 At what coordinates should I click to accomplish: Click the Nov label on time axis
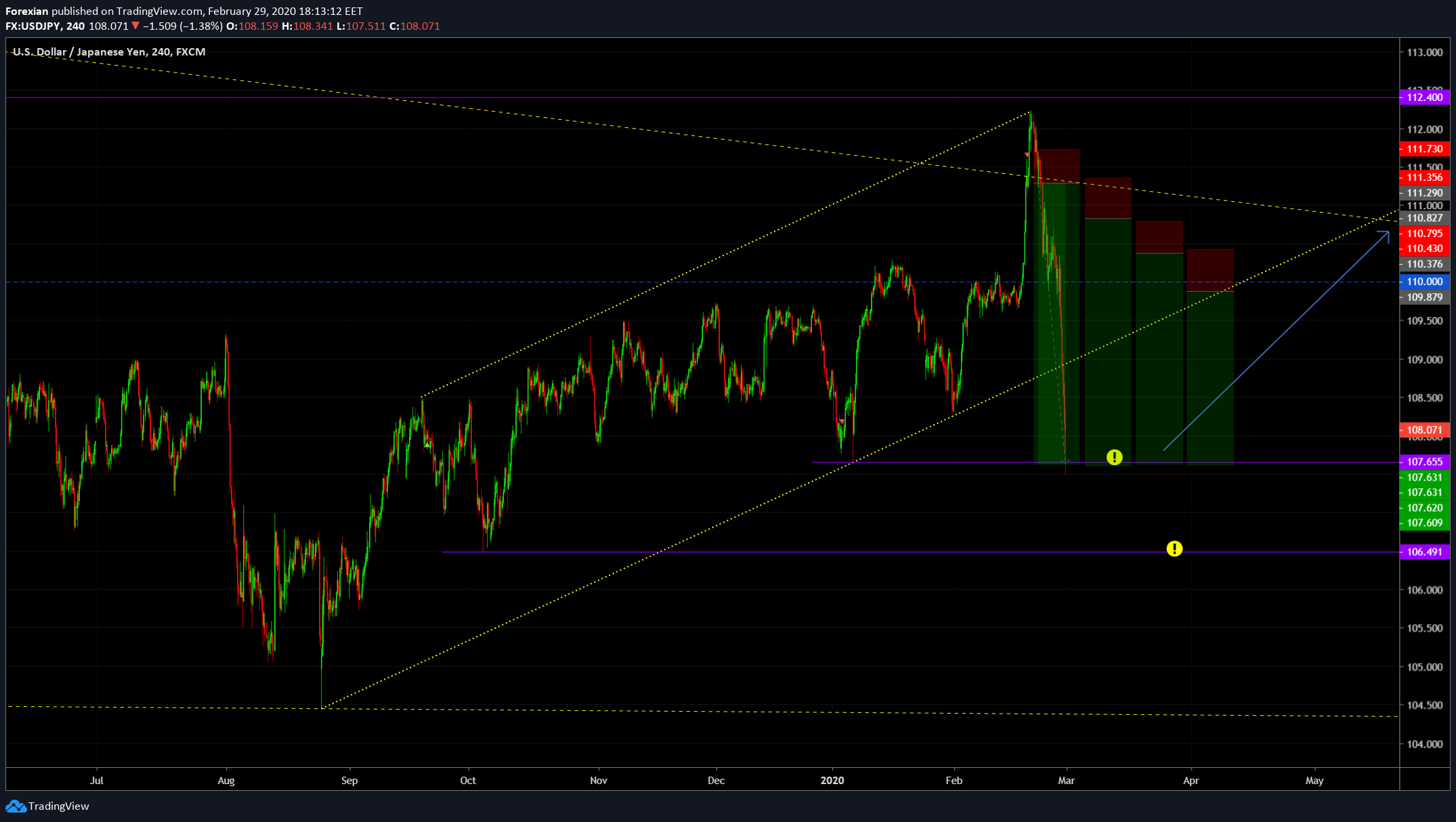[599, 781]
